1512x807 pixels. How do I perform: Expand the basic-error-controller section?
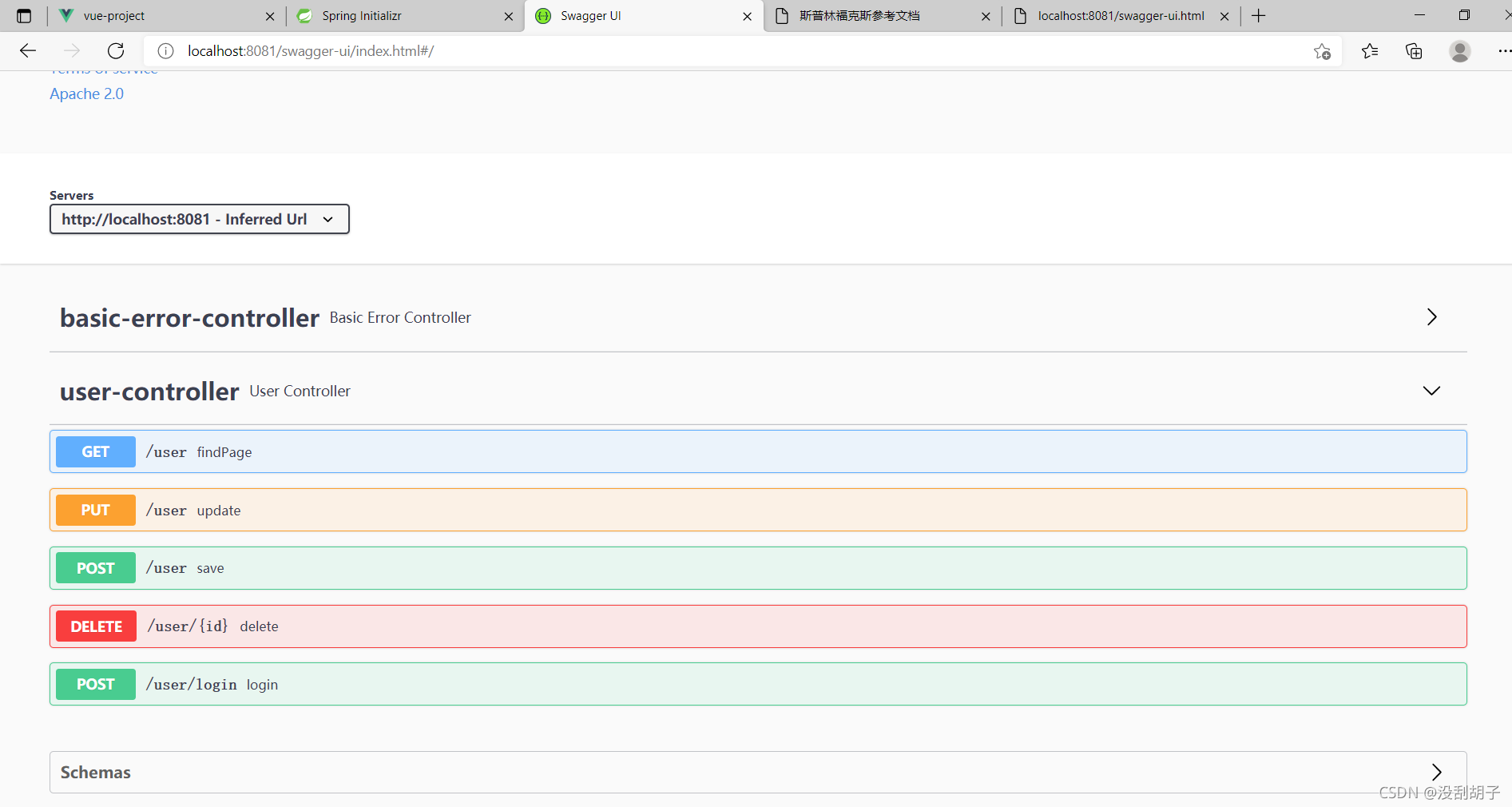[x=1431, y=317]
